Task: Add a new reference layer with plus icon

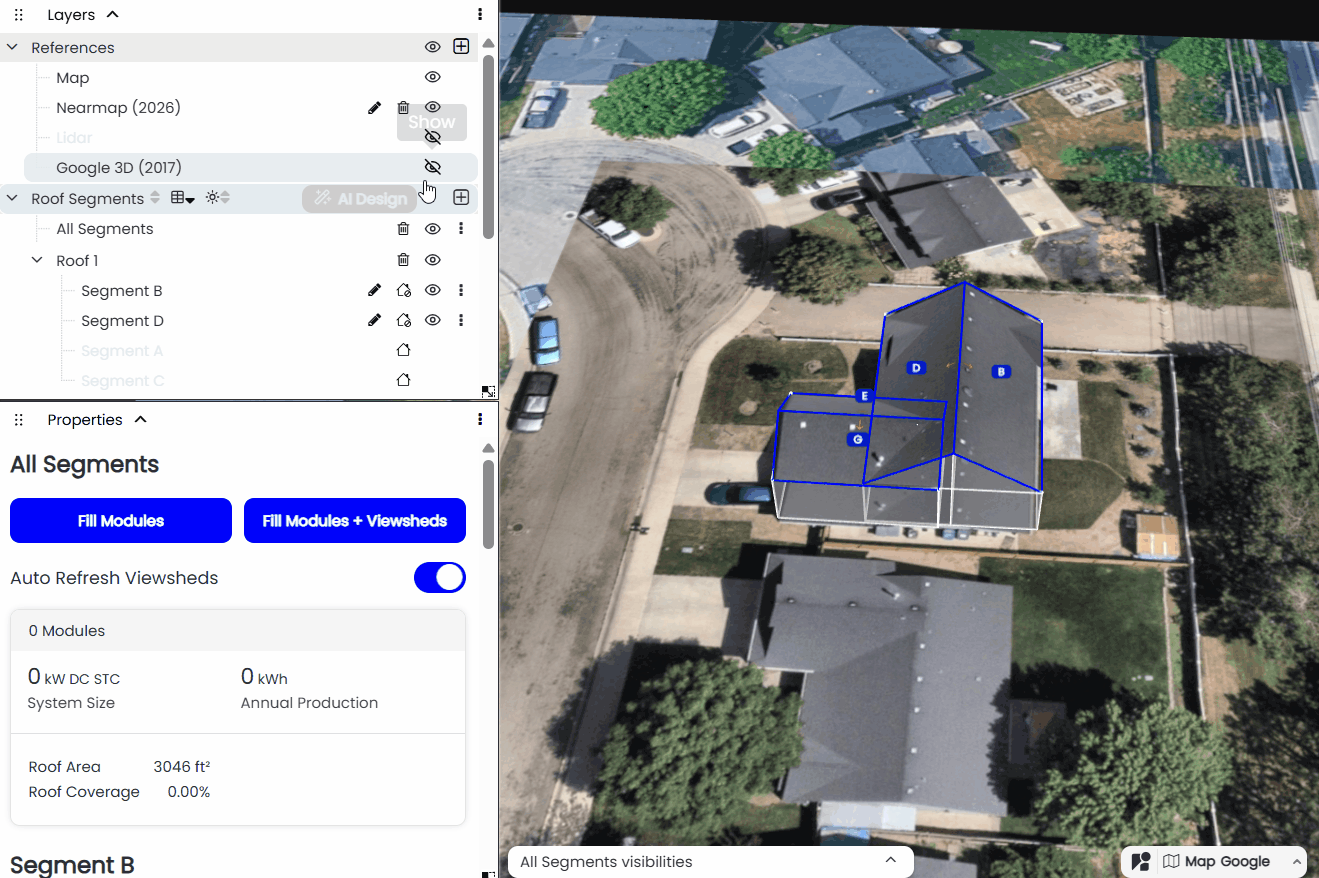Action: 461,47
